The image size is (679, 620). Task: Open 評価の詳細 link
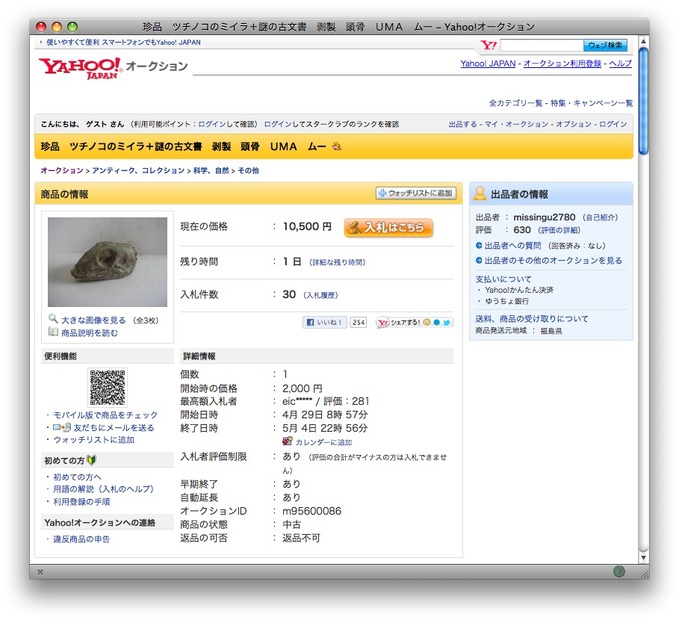pyautogui.click(x=560, y=230)
